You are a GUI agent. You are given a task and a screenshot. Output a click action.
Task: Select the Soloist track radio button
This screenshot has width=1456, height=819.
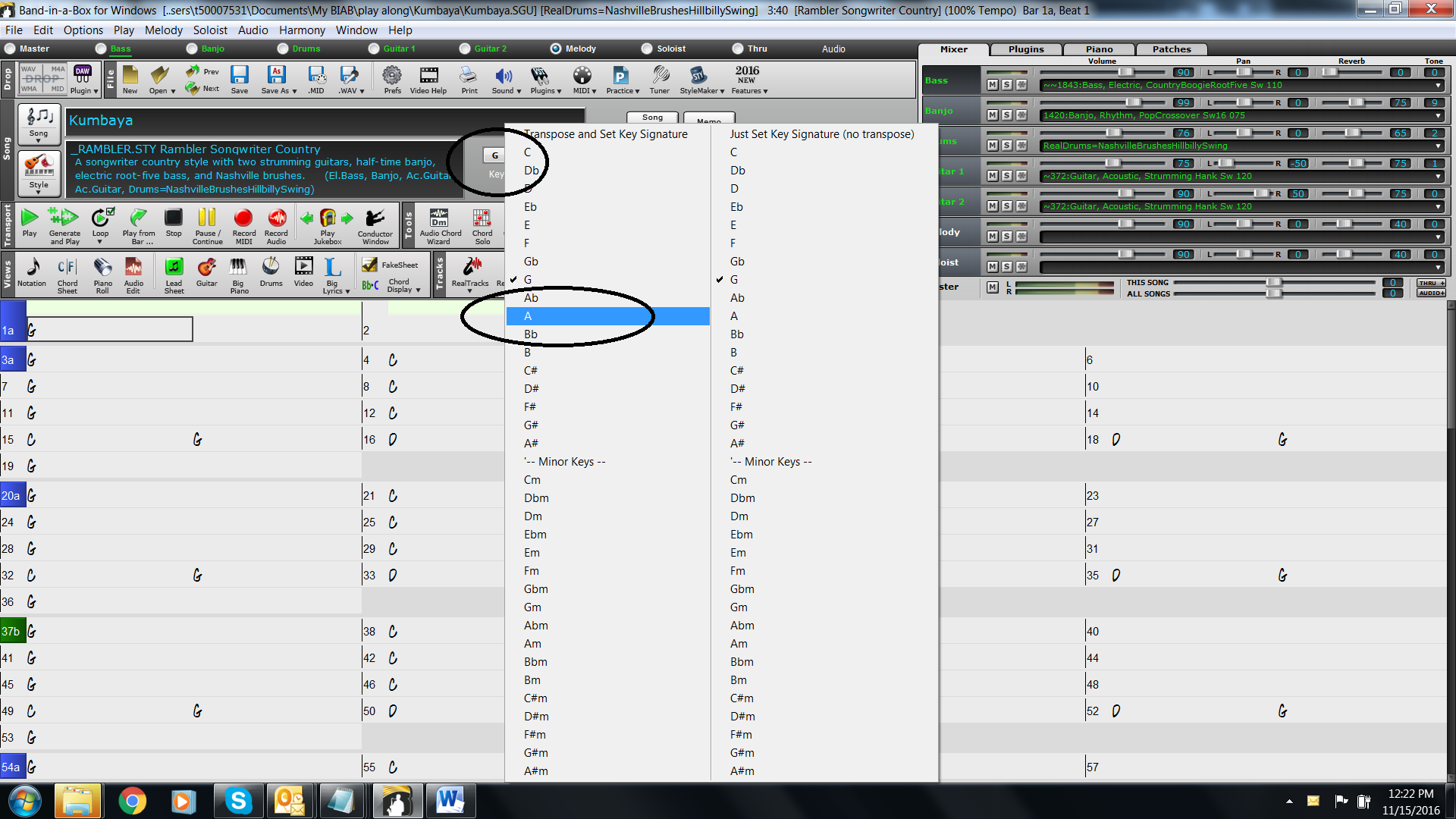(x=647, y=49)
